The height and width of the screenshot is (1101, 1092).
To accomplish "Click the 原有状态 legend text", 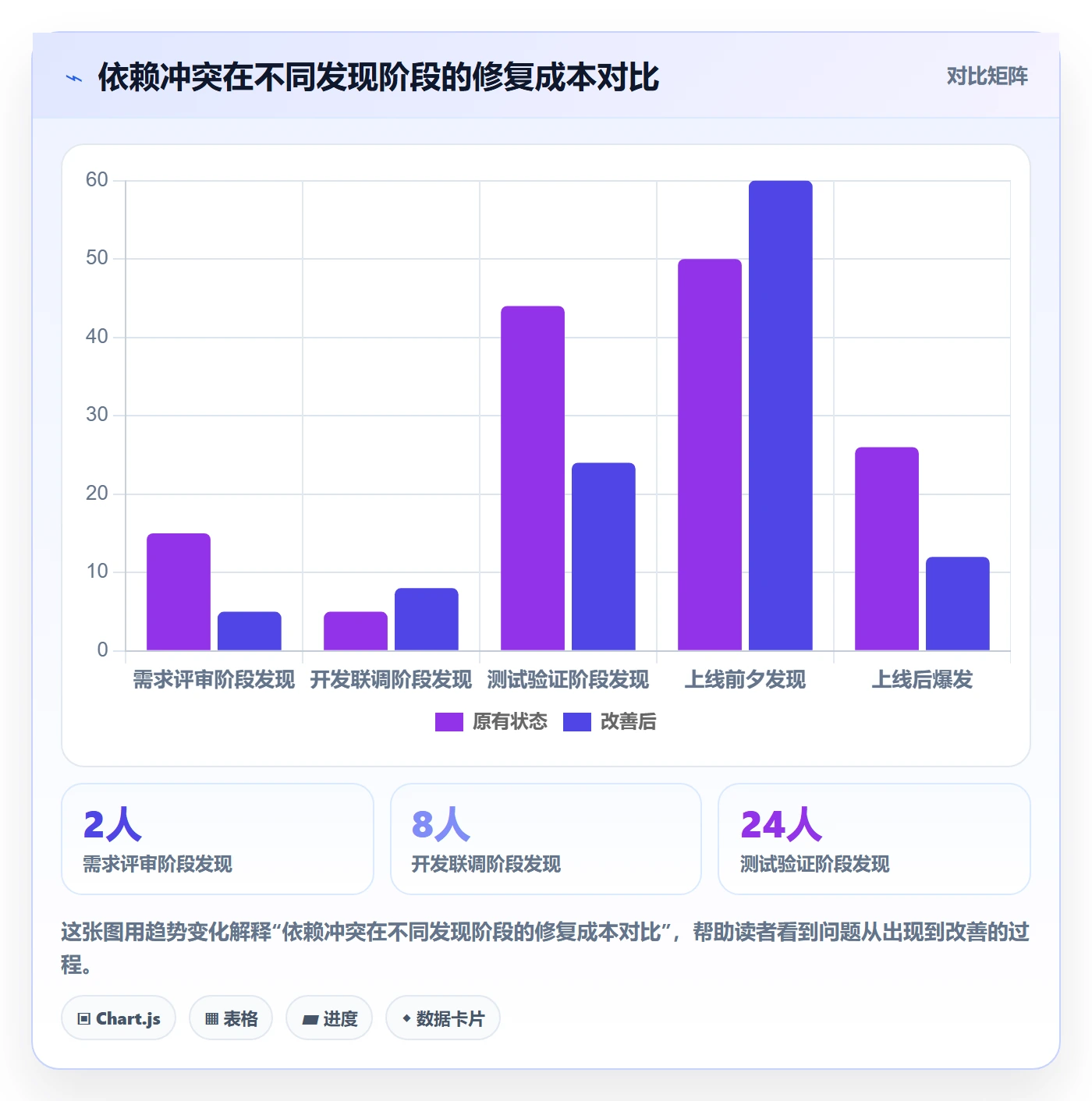I will 510,722.
